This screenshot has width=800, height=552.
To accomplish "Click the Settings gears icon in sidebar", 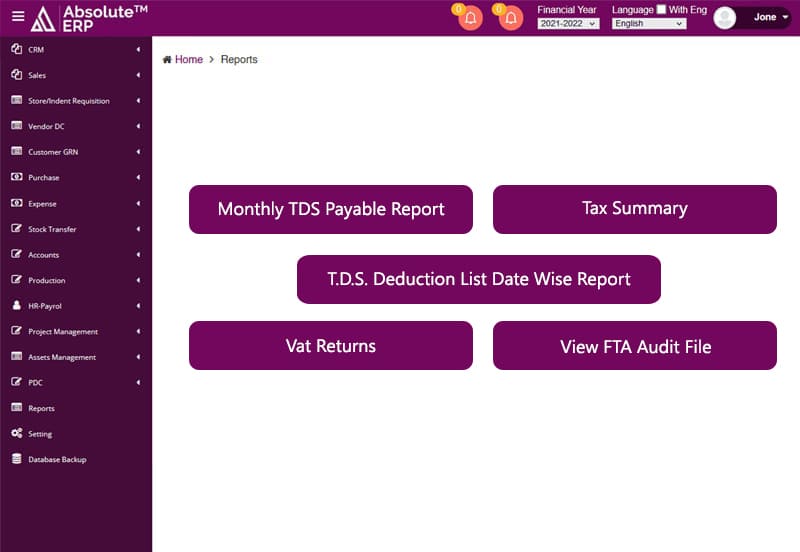I will click(x=17, y=434).
